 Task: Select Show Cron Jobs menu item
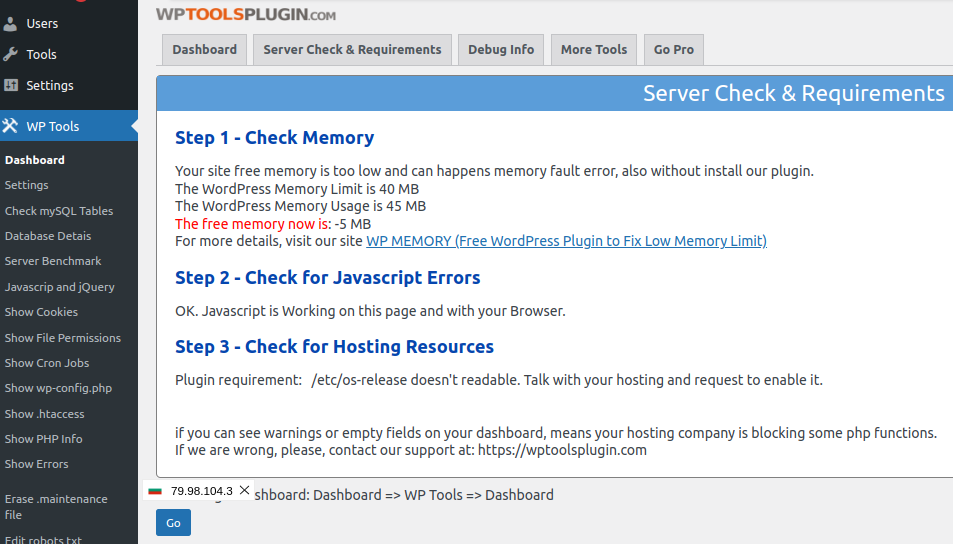click(x=47, y=363)
